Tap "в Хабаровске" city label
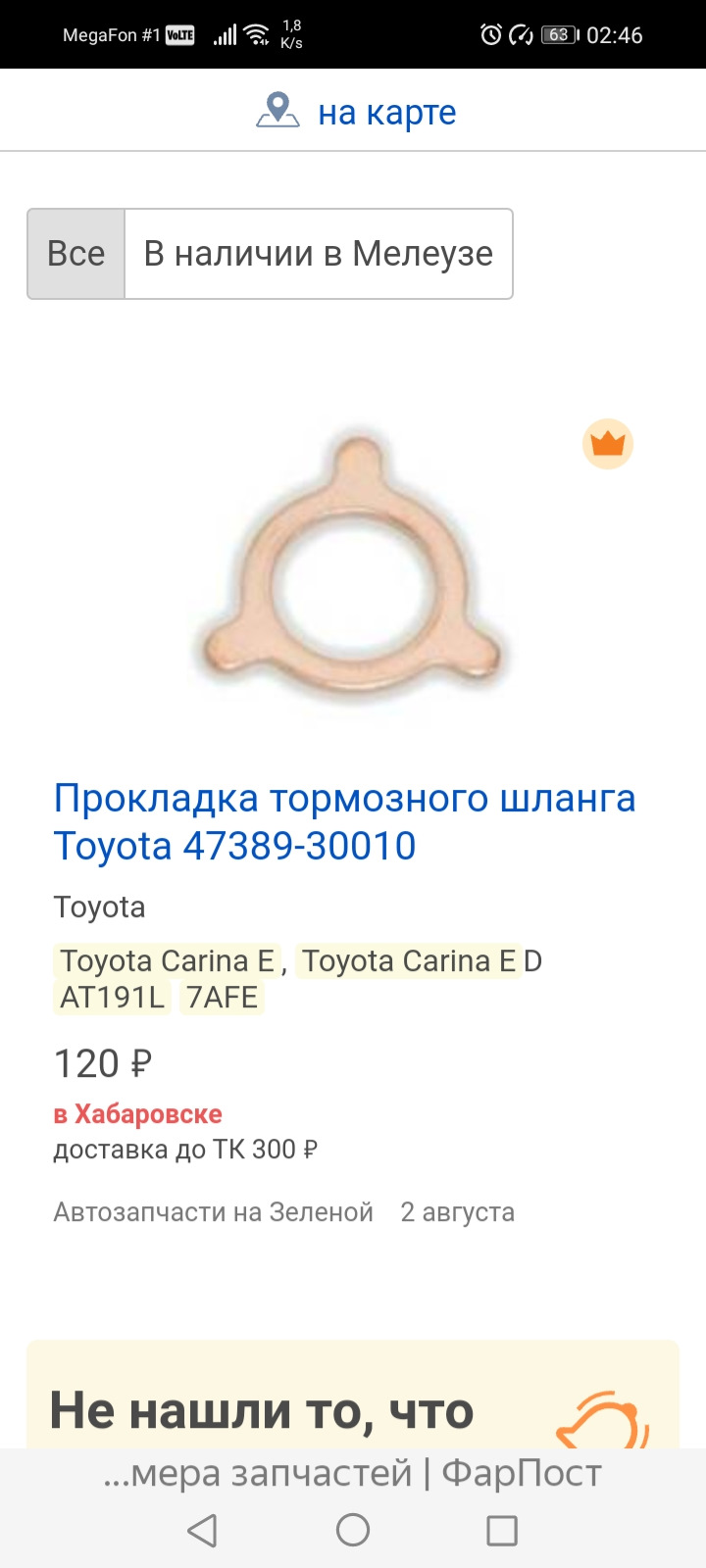Viewport: 706px width, 1568px height. 138,1114
